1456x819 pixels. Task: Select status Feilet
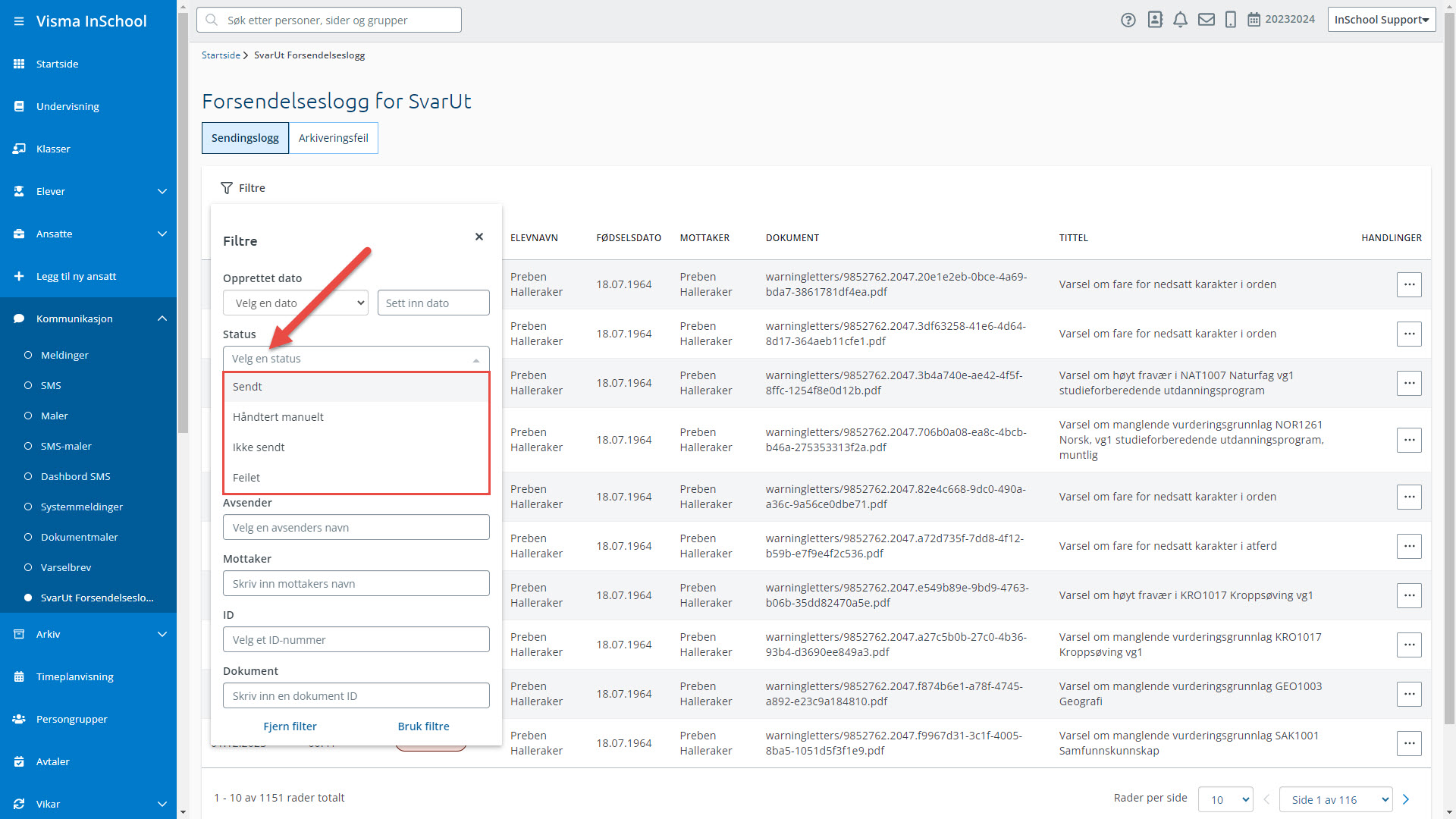pos(356,478)
